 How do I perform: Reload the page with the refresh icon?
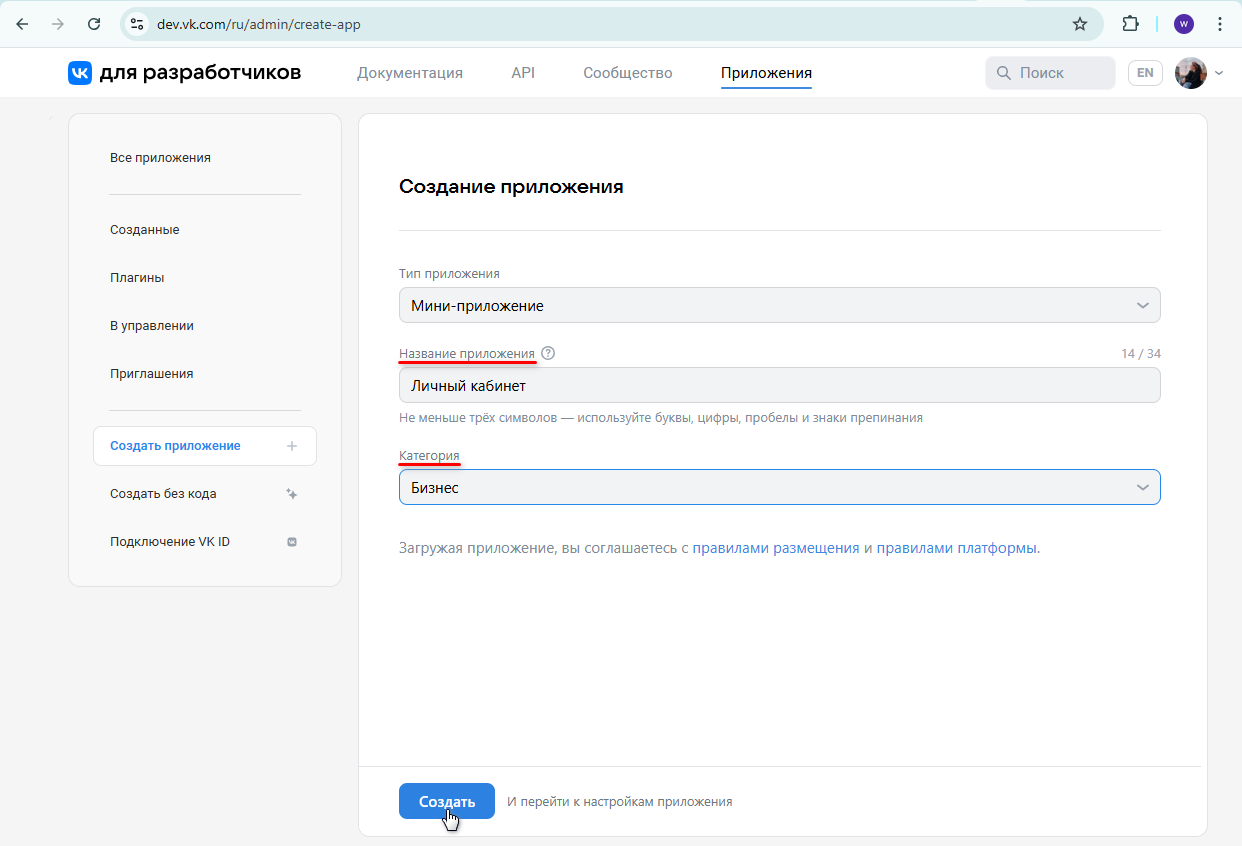click(x=95, y=23)
